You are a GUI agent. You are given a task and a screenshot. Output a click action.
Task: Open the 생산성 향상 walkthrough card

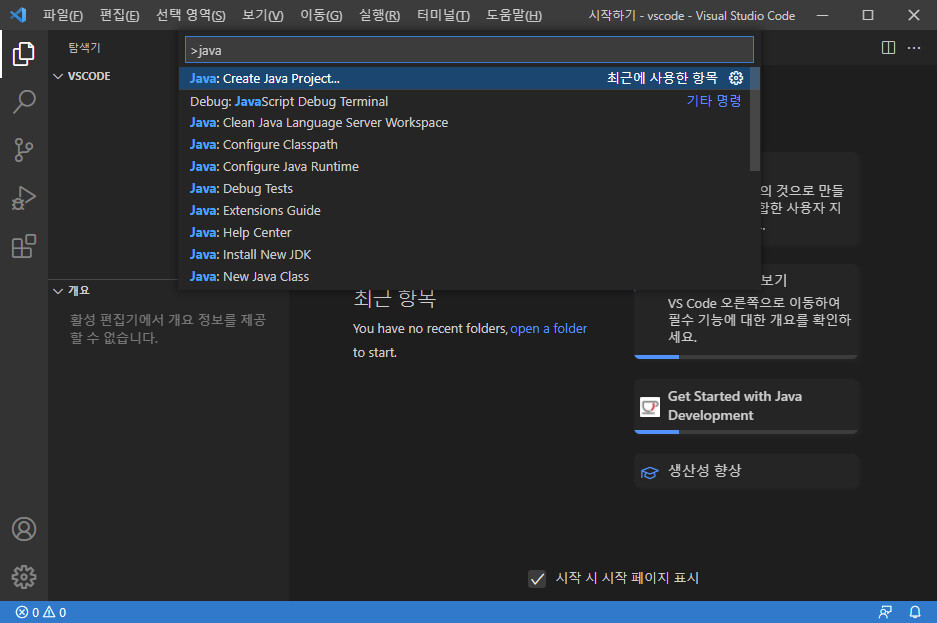tap(746, 471)
